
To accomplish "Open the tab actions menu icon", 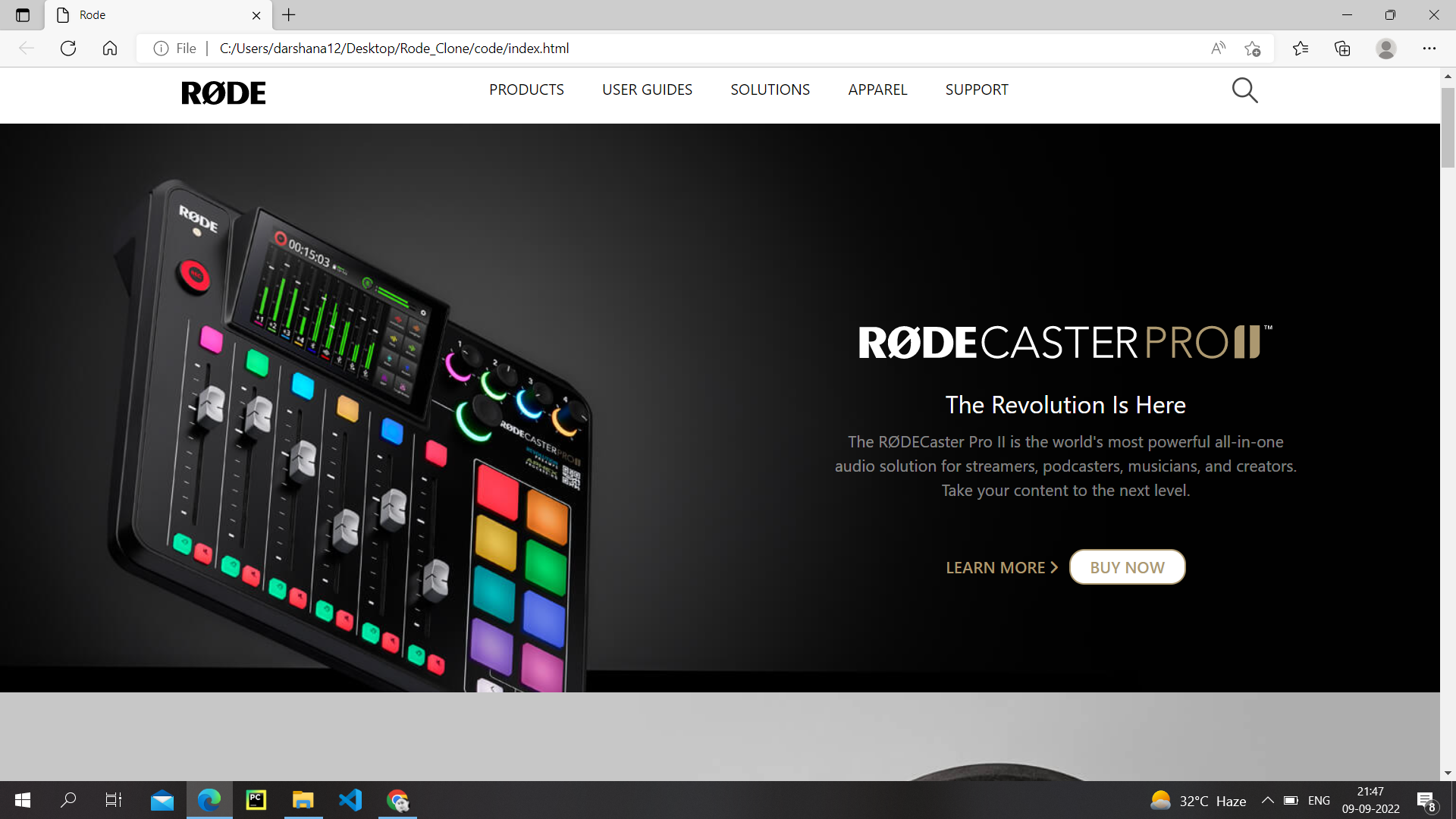I will point(23,15).
